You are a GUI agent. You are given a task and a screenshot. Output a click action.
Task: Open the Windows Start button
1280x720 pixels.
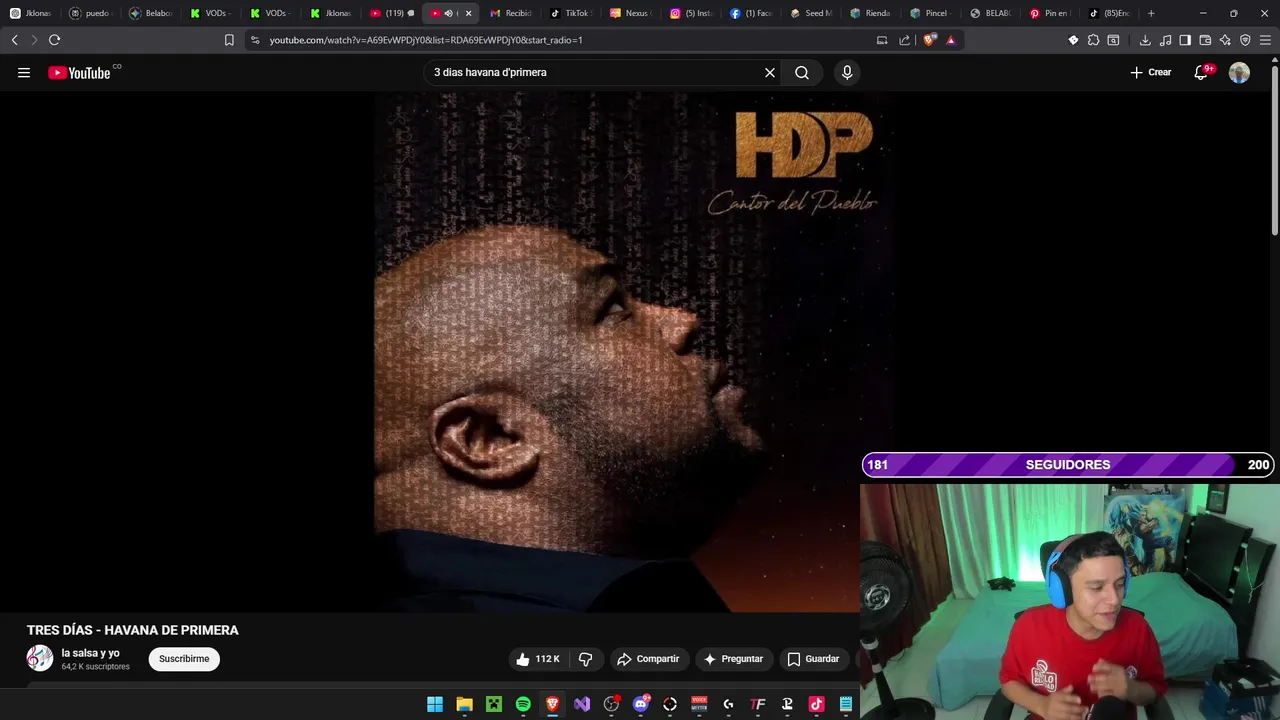point(435,705)
